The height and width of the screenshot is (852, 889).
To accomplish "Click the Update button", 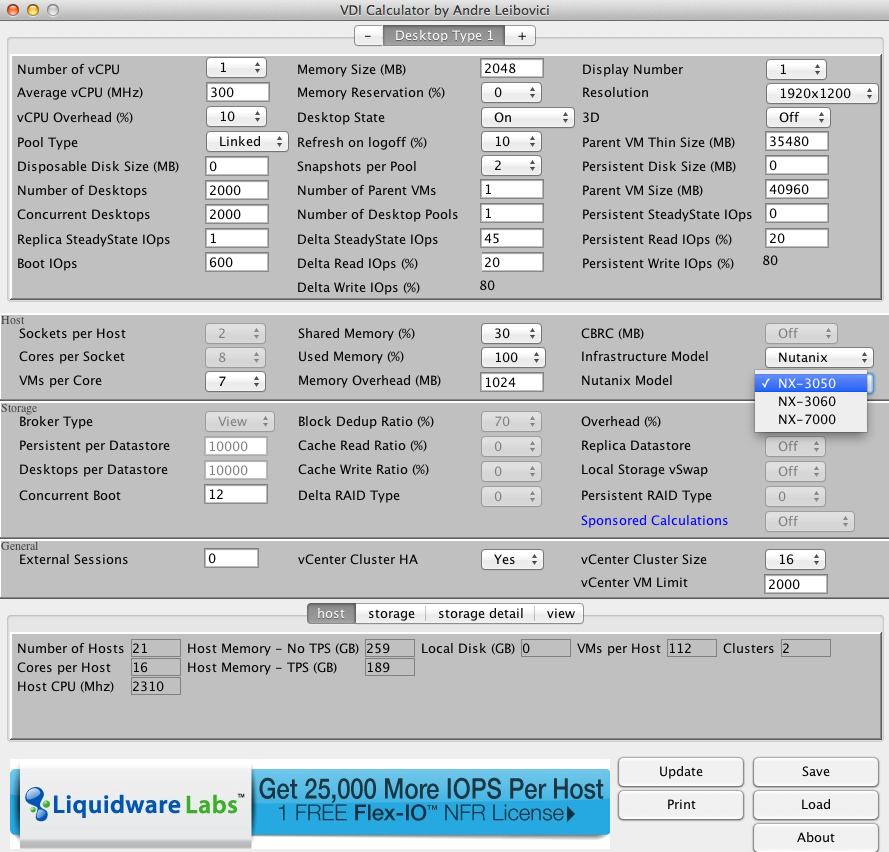I will coord(681,772).
